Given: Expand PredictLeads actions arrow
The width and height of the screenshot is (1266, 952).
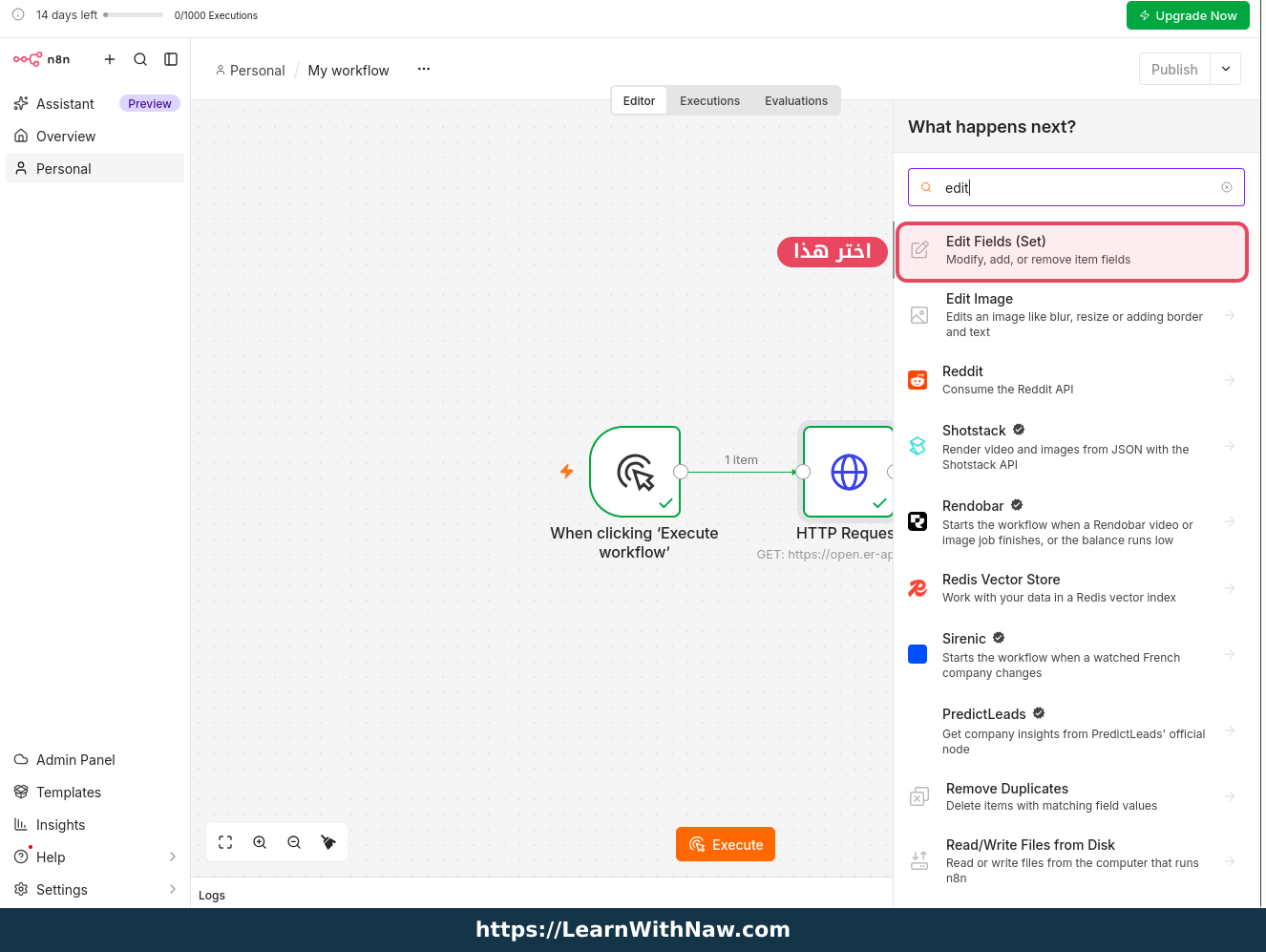Looking at the screenshot, I should click(x=1230, y=730).
